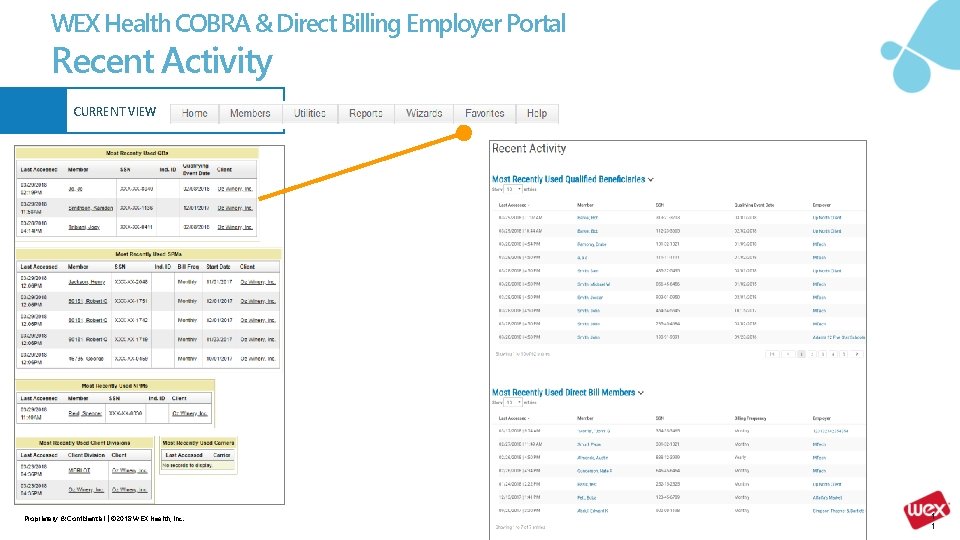Open the Members menu
This screenshot has height=540, width=960.
[250, 113]
